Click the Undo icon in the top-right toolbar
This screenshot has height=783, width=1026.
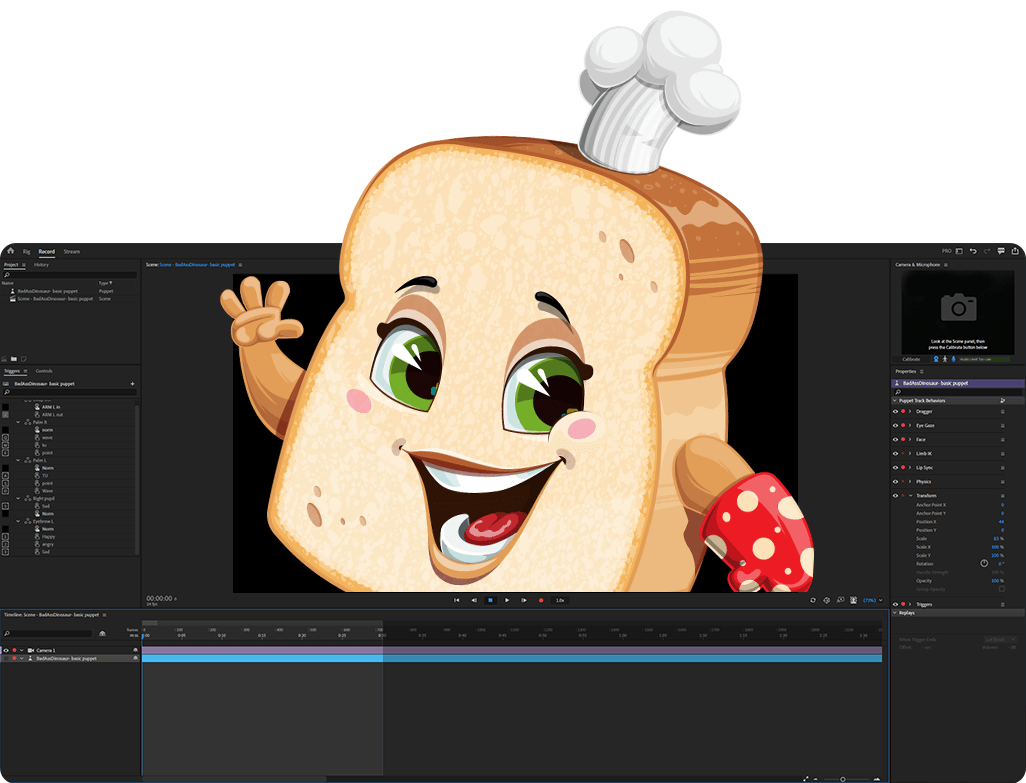pos(973,252)
